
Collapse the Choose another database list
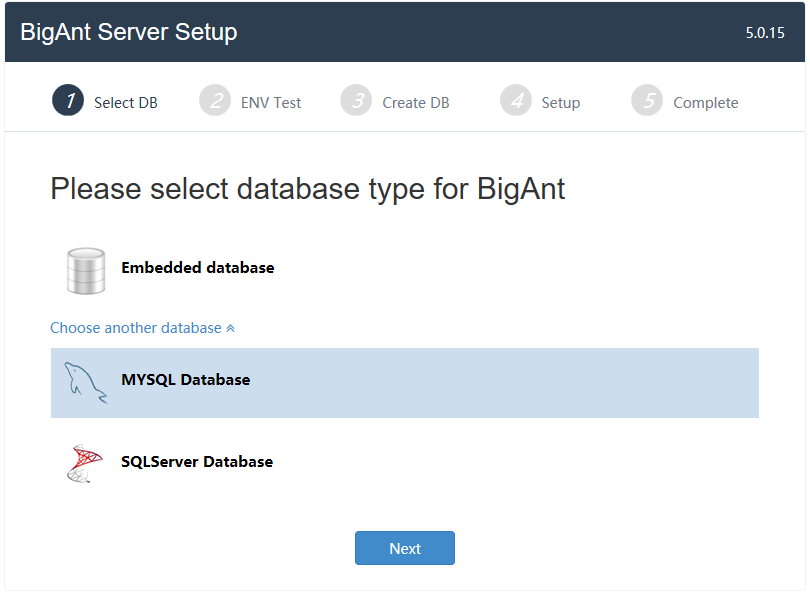click(x=136, y=328)
